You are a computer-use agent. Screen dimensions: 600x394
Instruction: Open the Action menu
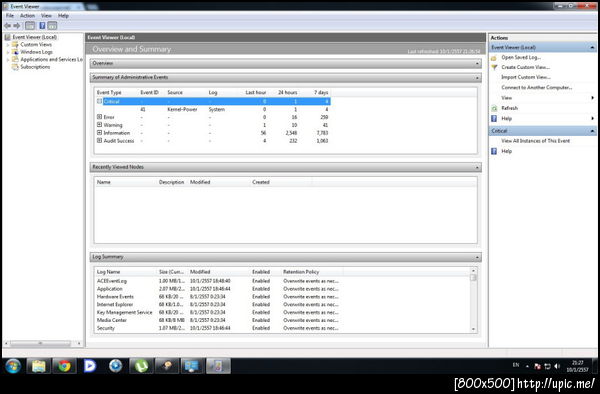point(27,16)
